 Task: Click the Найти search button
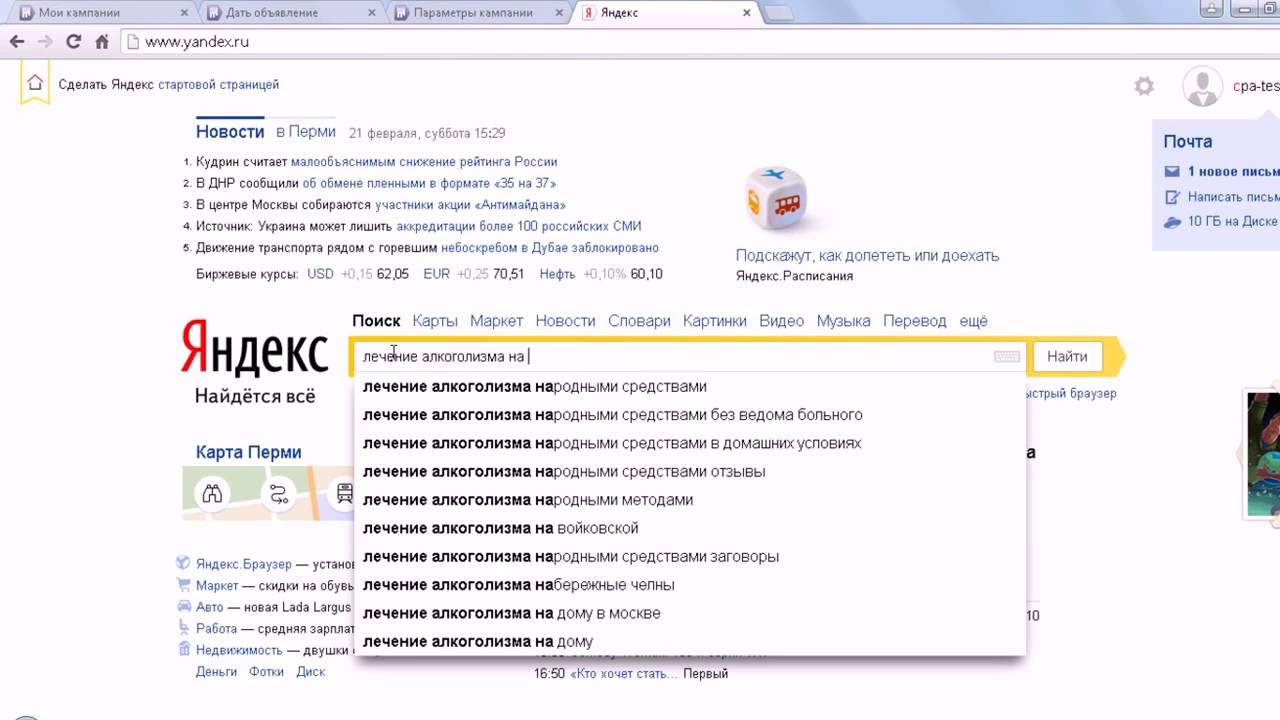[1067, 356]
